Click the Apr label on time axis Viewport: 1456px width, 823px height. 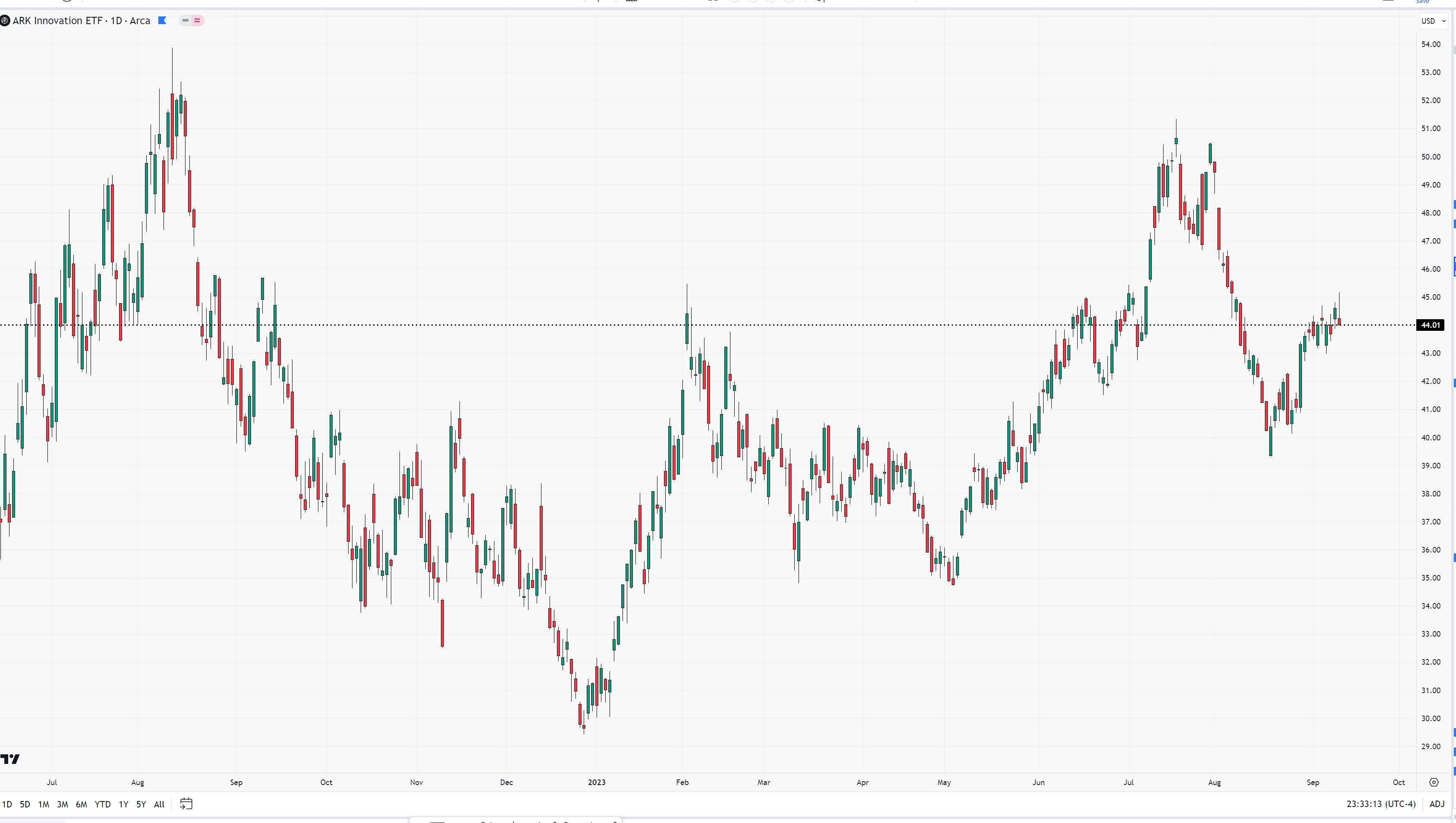coord(862,782)
